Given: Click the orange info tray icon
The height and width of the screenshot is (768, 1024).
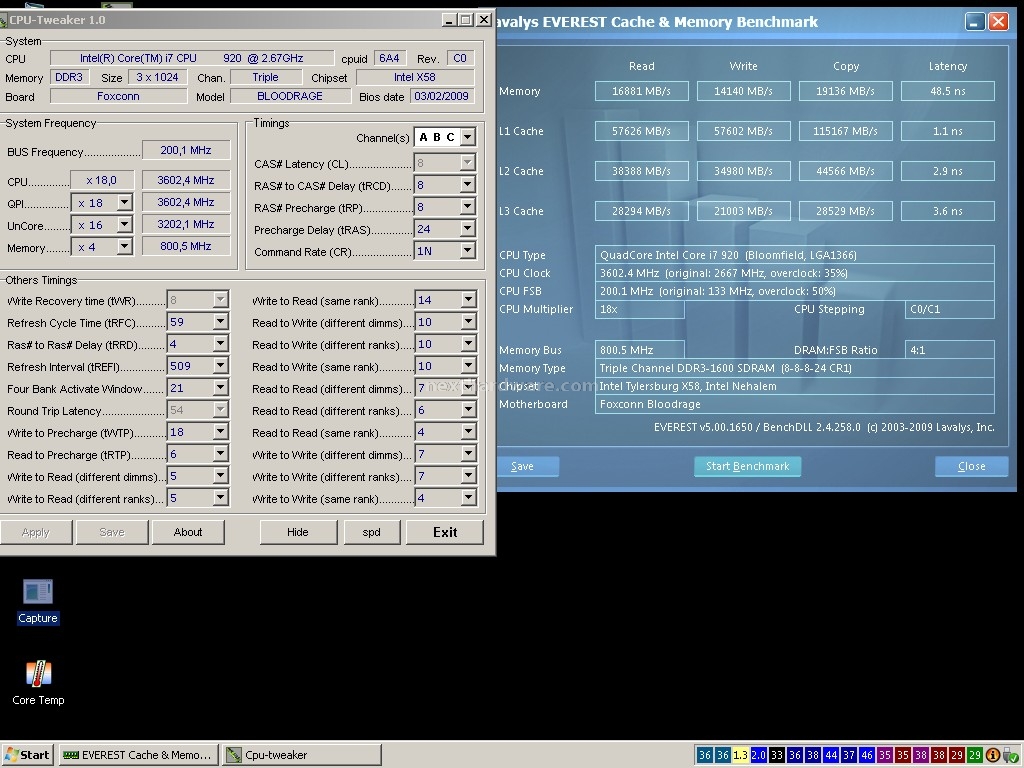Looking at the screenshot, I should pos(993,755).
